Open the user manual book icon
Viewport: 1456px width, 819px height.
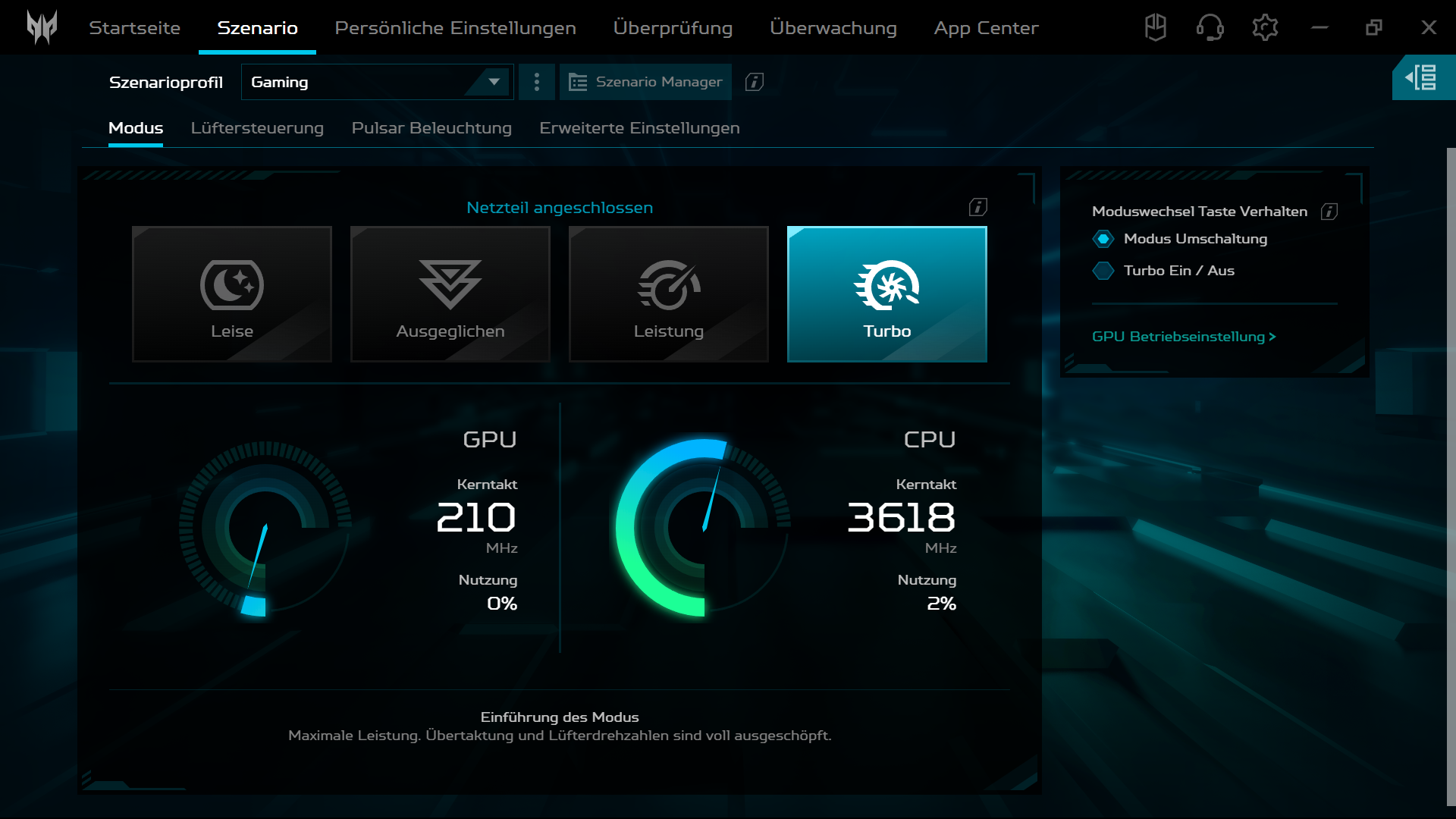[1155, 28]
